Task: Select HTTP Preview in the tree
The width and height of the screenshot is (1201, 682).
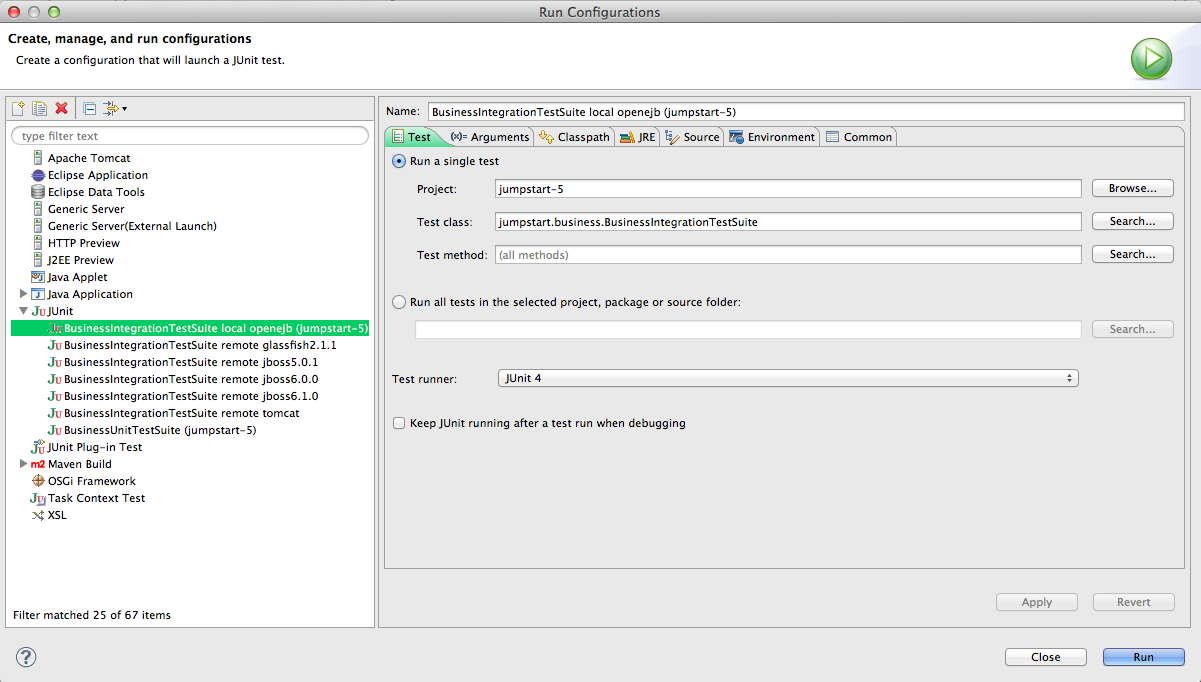Action: coord(83,243)
